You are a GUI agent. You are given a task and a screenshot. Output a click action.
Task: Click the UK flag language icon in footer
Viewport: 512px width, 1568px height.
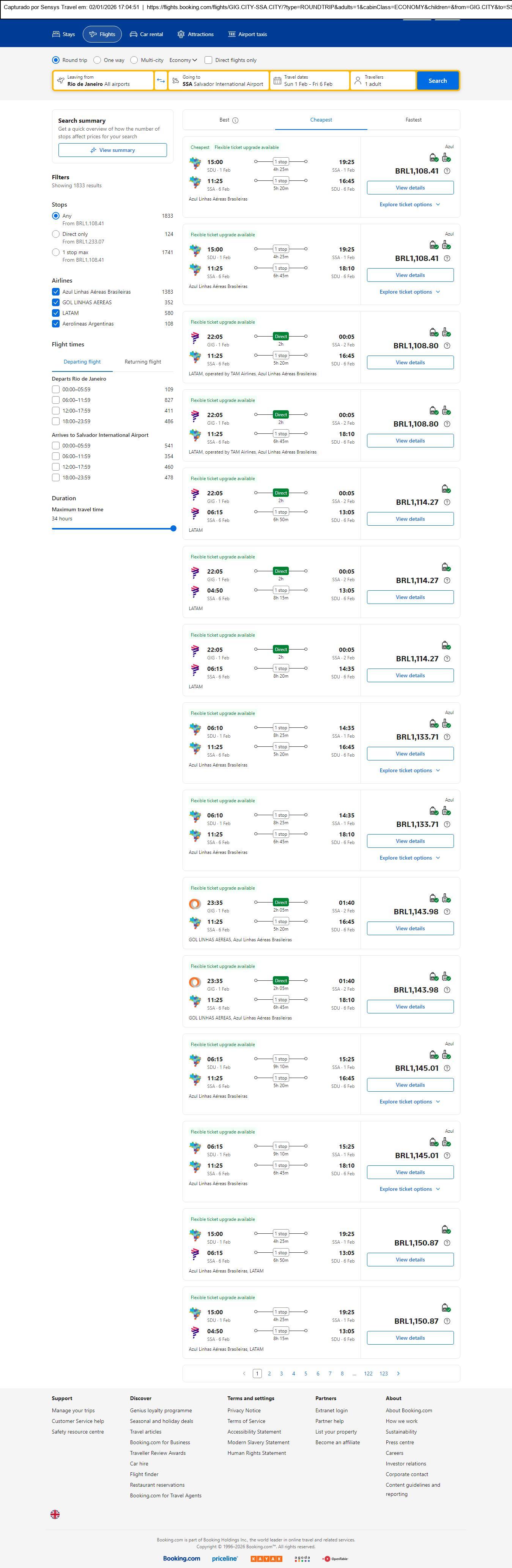55,1514
